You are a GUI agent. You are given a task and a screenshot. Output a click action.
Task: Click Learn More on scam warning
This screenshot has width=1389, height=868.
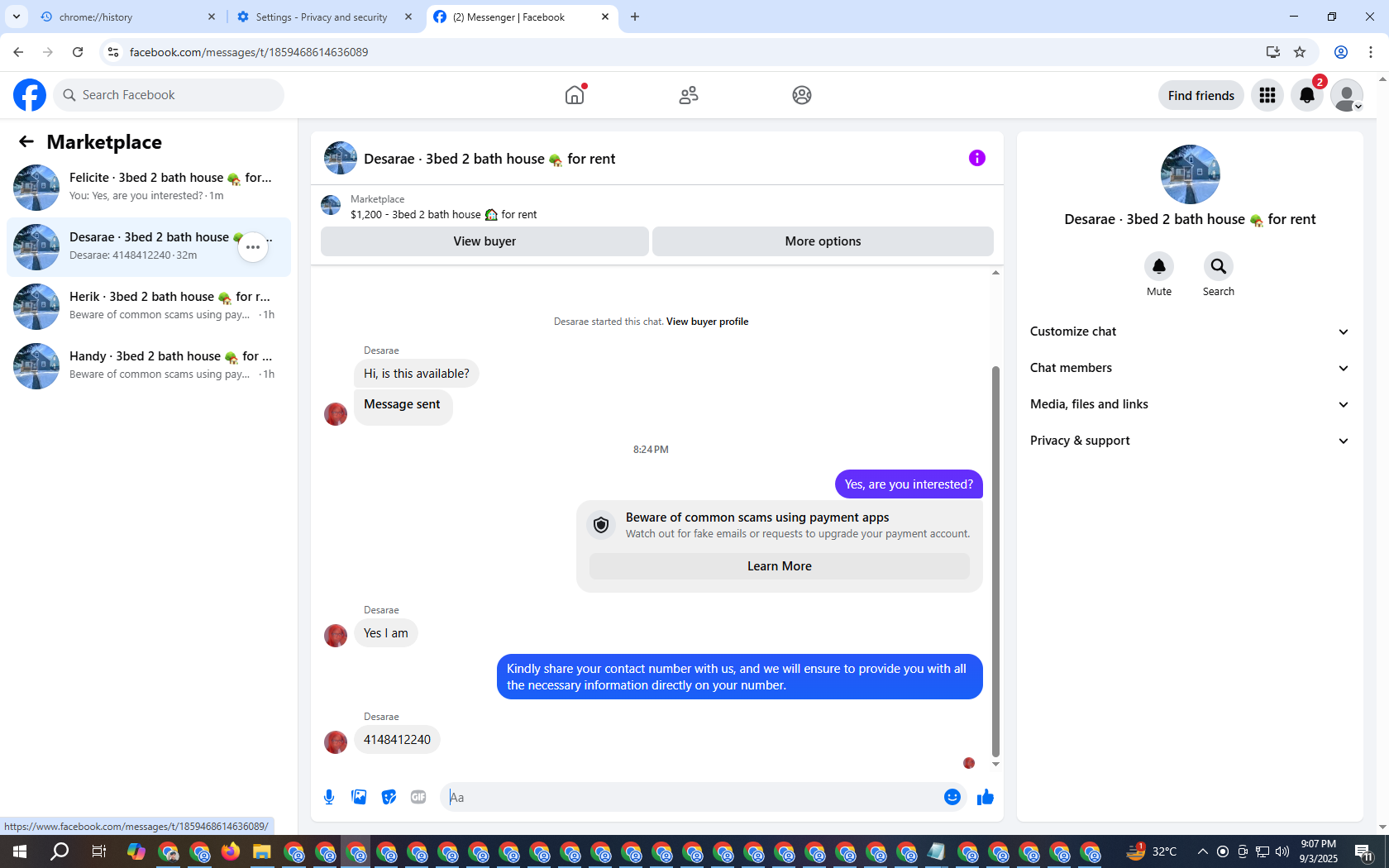click(x=779, y=566)
